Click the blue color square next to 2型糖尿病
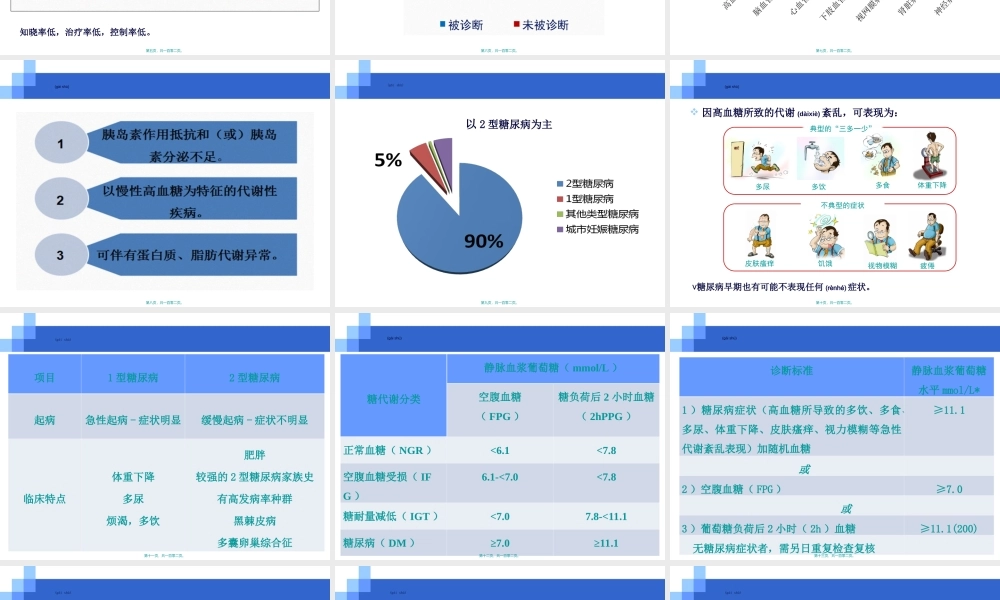The height and width of the screenshot is (600, 1000). pyautogui.click(x=559, y=184)
